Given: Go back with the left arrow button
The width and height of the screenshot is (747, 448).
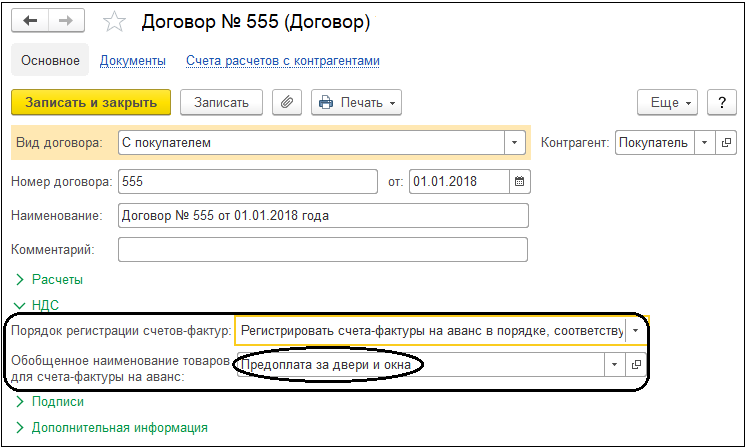Looking at the screenshot, I should pyautogui.click(x=30, y=20).
